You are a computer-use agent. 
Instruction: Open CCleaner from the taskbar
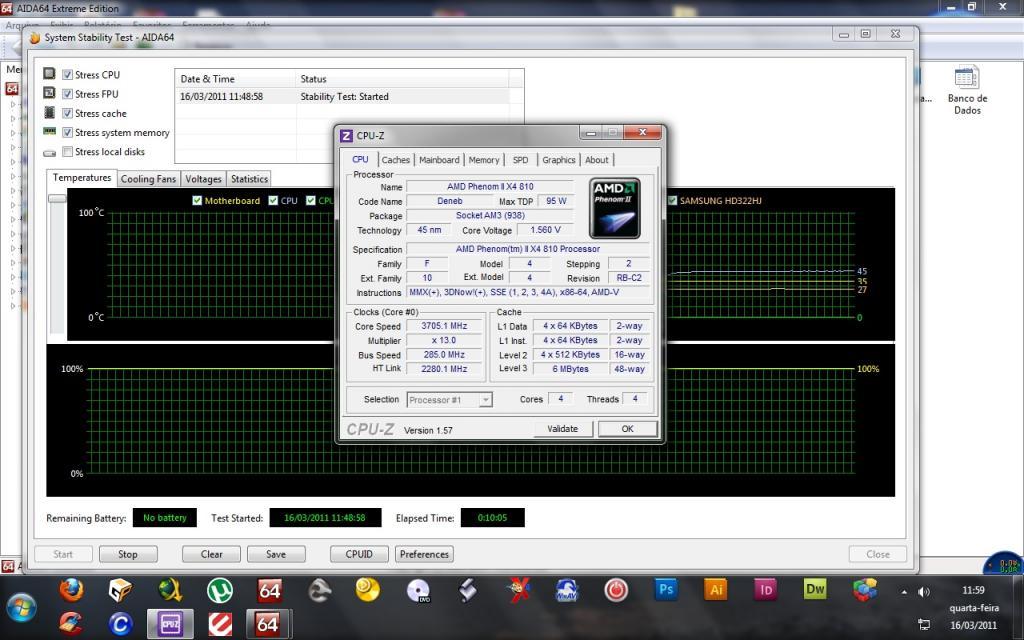[x=71, y=624]
